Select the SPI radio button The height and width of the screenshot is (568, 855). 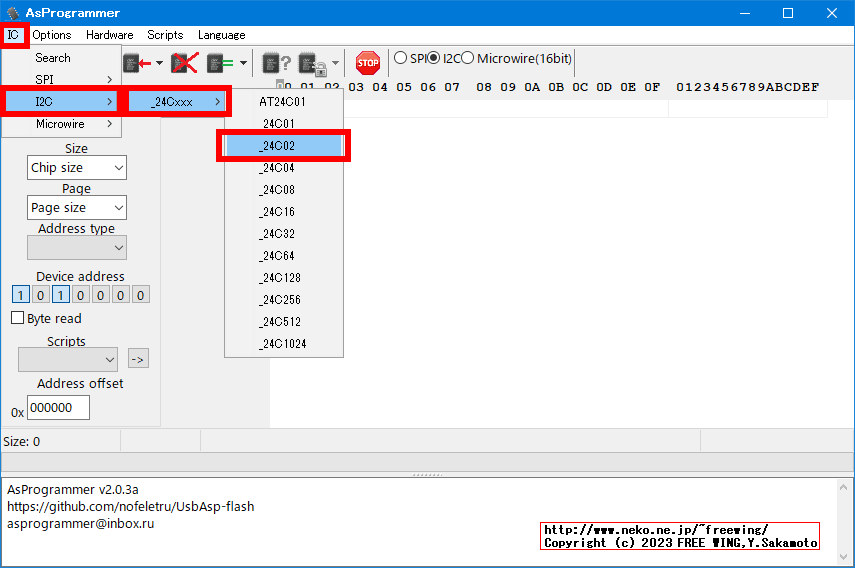pyautogui.click(x=401, y=58)
